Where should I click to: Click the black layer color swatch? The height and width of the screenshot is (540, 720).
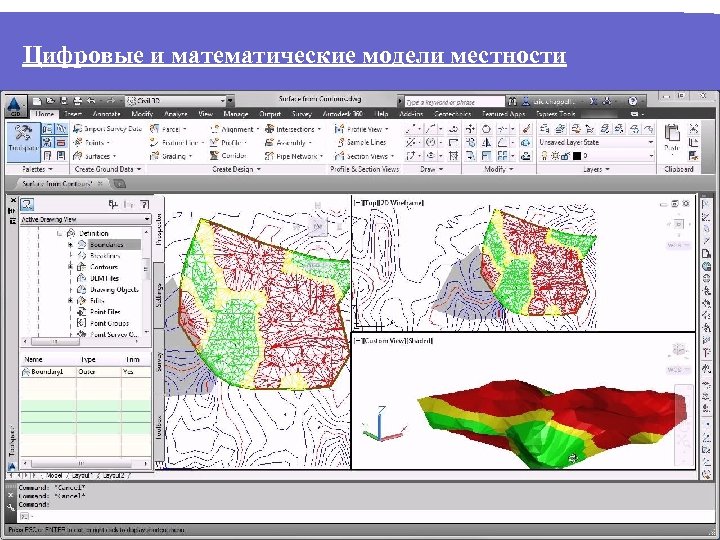click(x=577, y=156)
